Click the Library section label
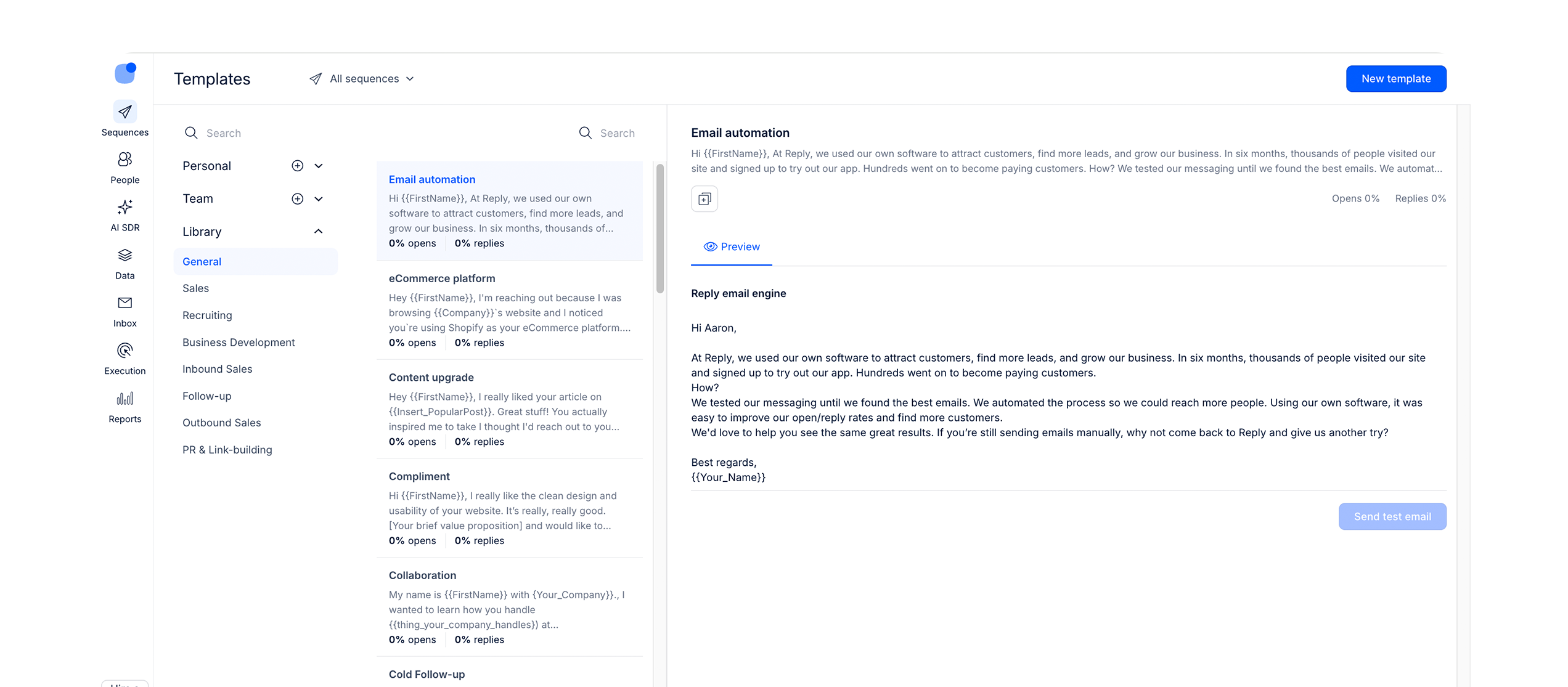Screen dimensions: 1568x687 click(202, 232)
